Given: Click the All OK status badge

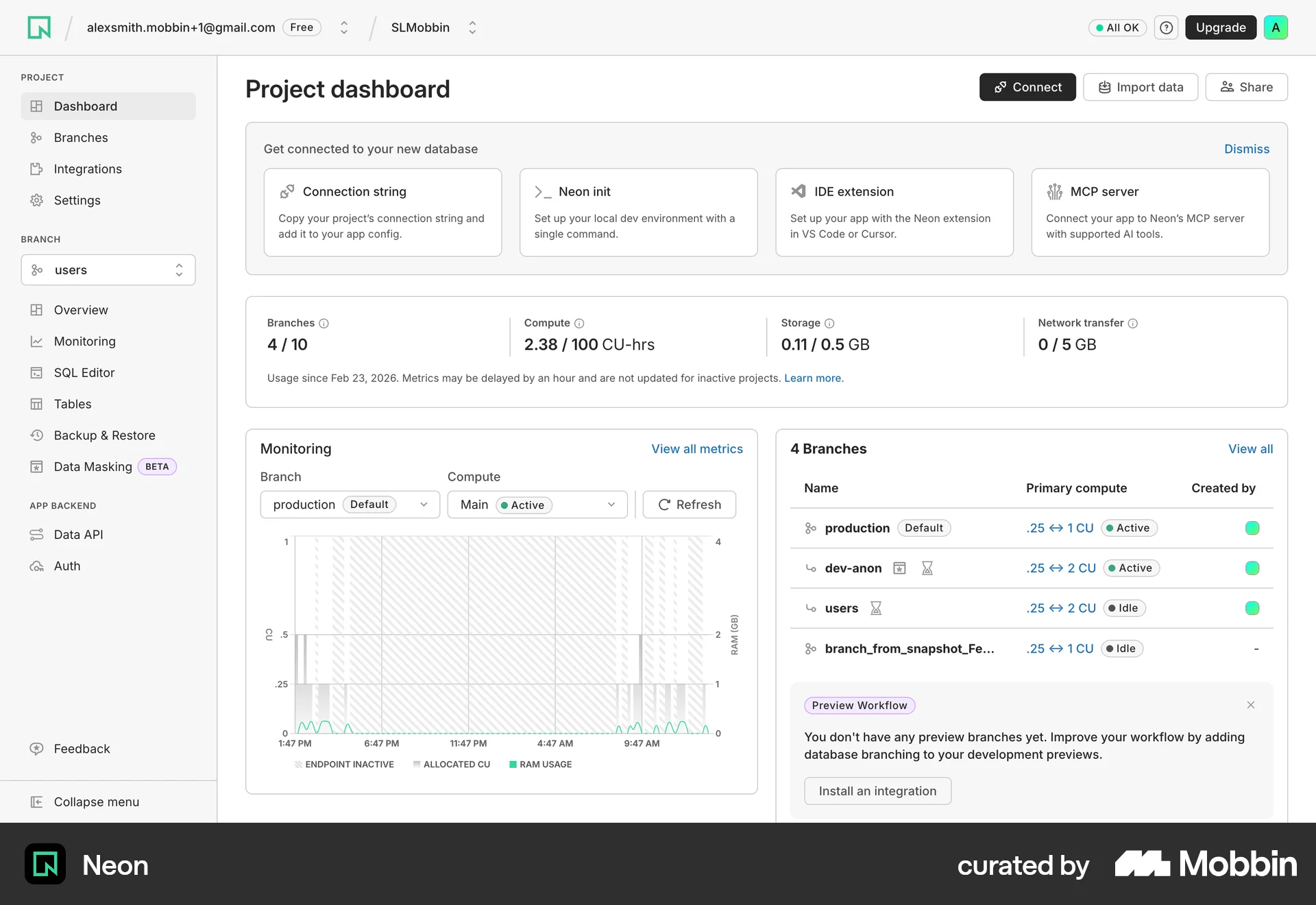Looking at the screenshot, I should pyautogui.click(x=1117, y=27).
